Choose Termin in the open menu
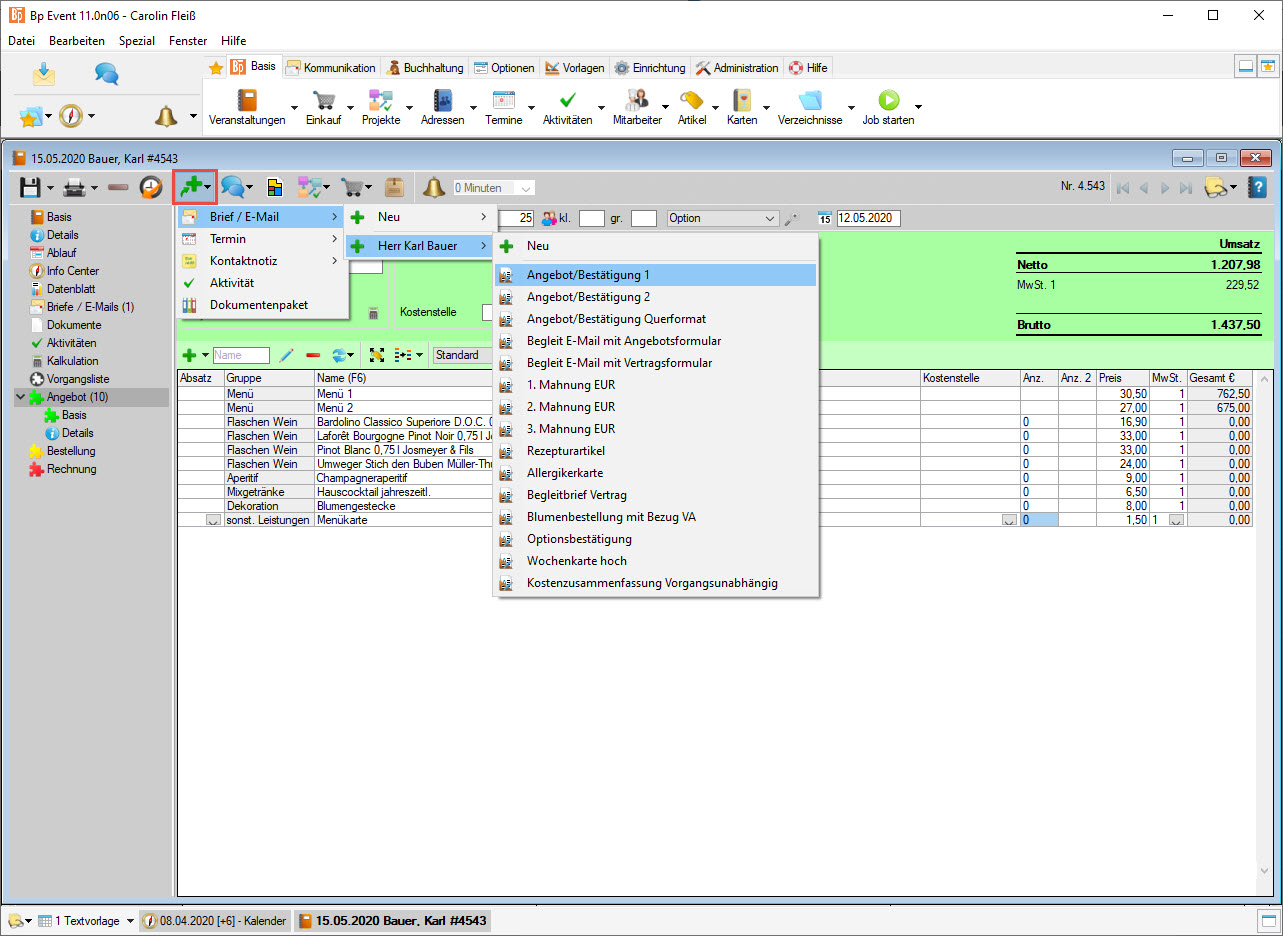The image size is (1283, 936). click(x=228, y=239)
